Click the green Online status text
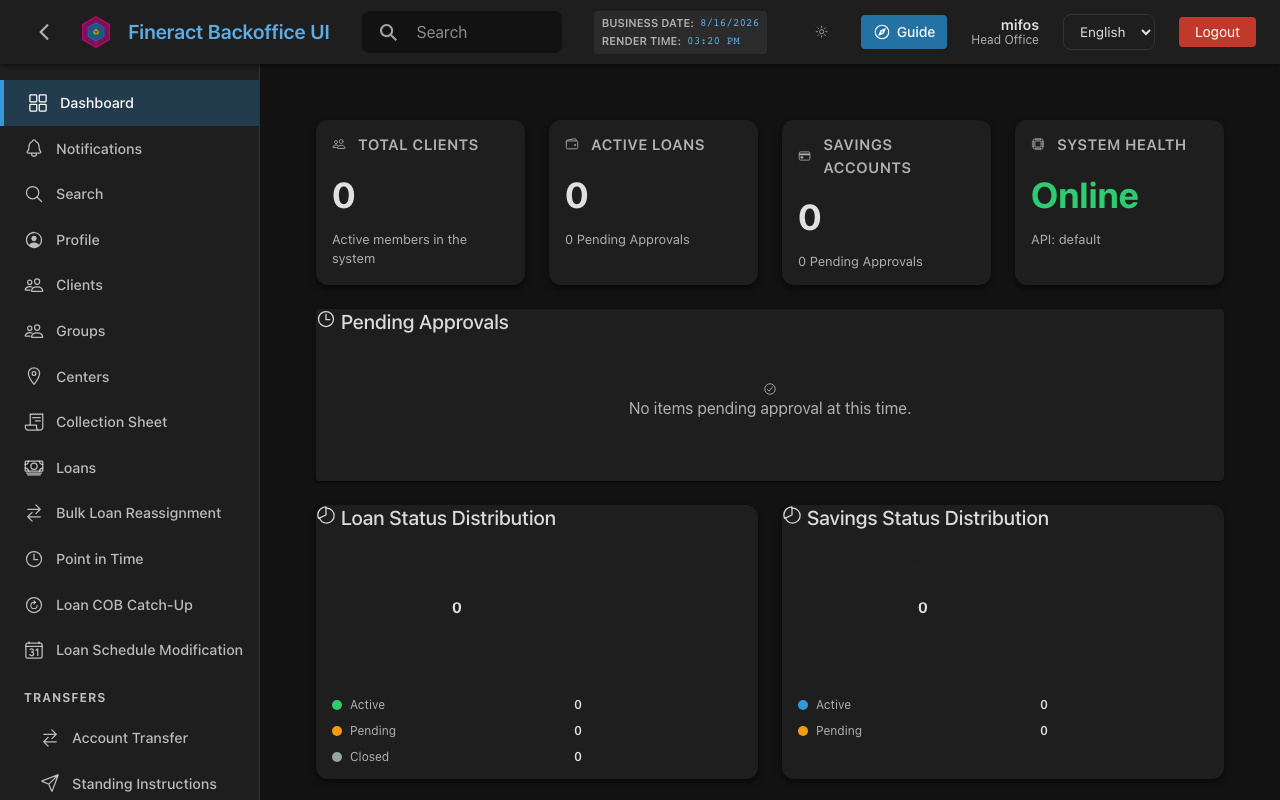The image size is (1280, 800). [1085, 195]
